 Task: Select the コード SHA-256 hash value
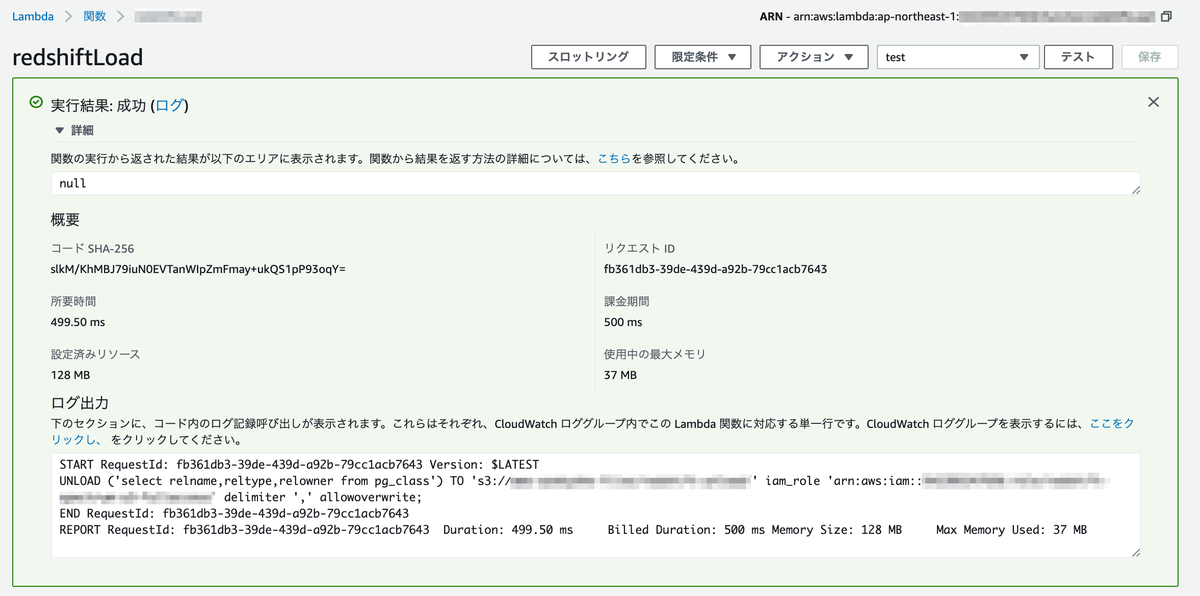198,269
